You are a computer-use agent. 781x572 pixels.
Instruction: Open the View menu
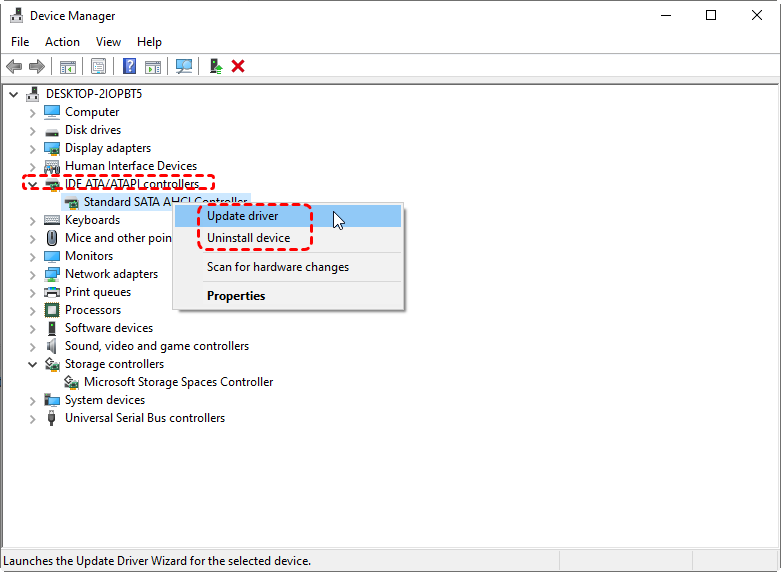point(108,42)
